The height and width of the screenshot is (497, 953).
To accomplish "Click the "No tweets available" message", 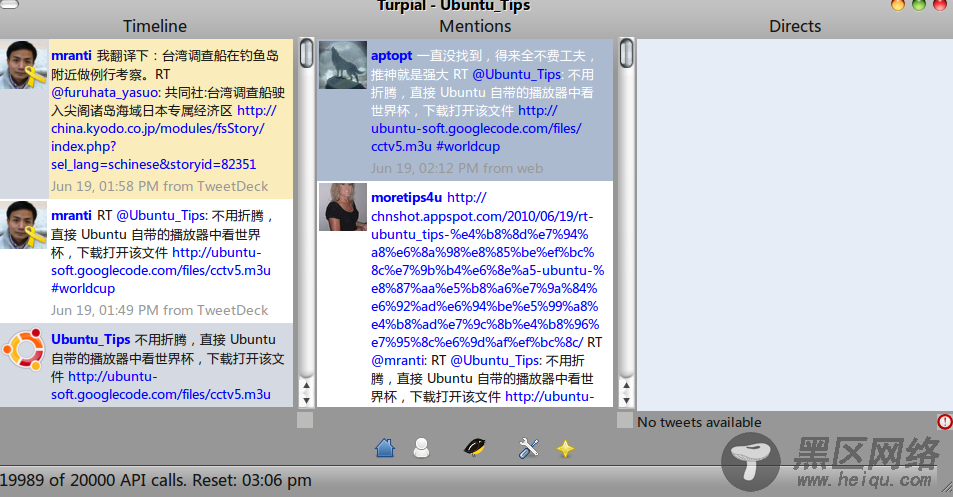I will click(x=699, y=422).
